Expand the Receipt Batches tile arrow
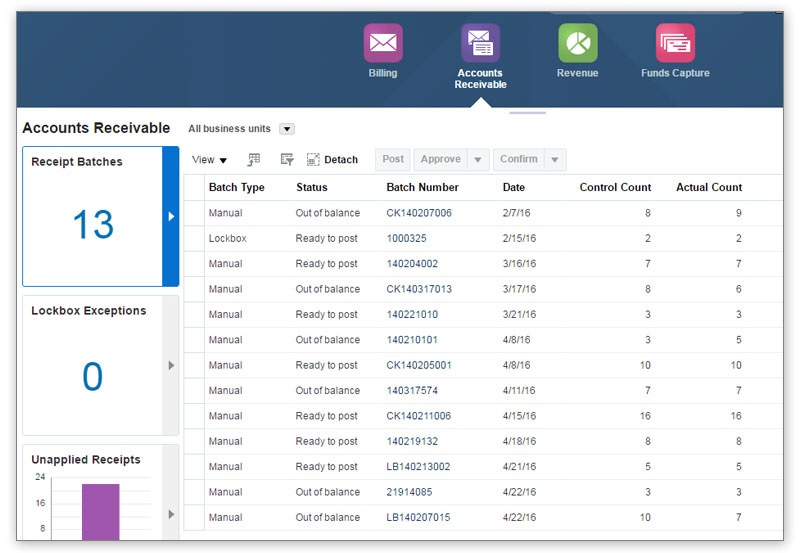This screenshot has width=800, height=553. click(171, 216)
